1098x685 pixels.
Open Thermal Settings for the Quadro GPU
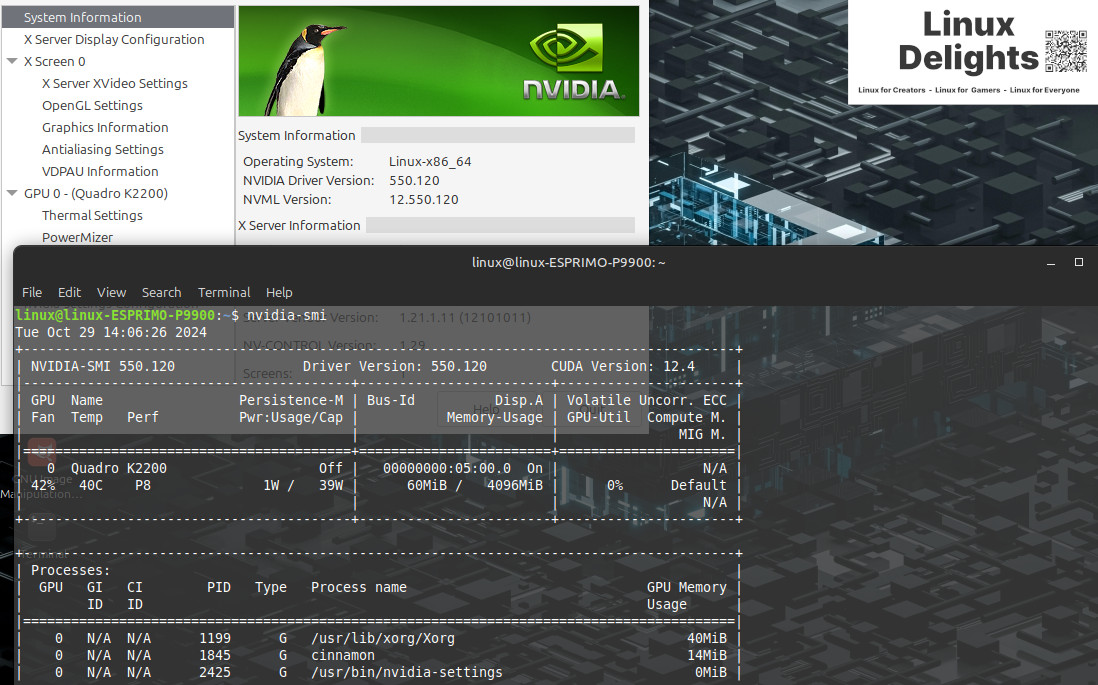point(92,215)
